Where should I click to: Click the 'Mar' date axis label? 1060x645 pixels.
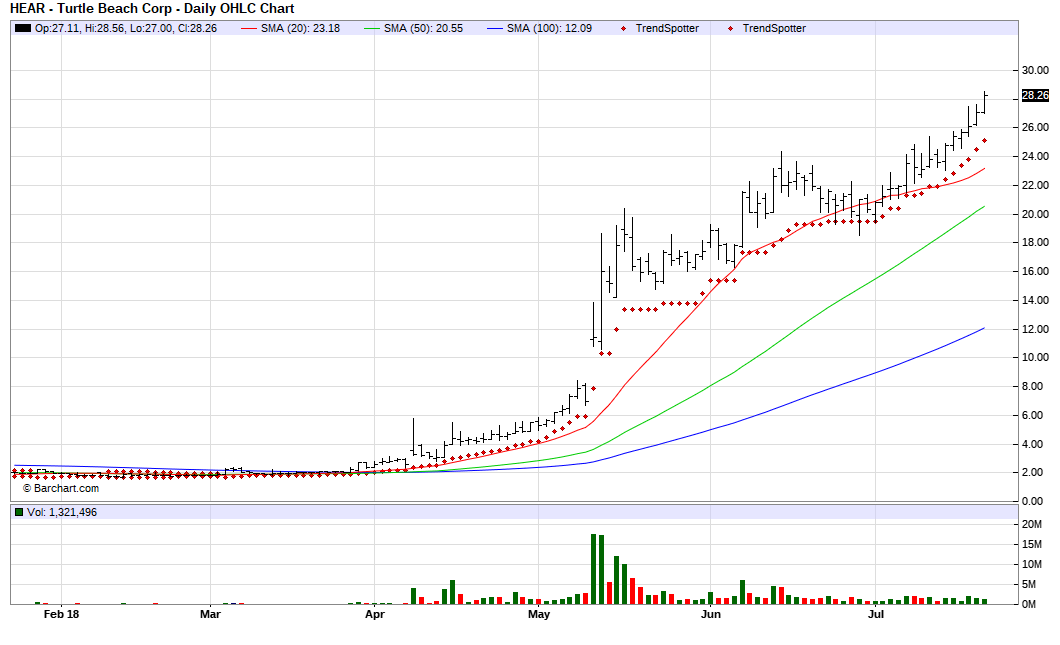[x=210, y=615]
